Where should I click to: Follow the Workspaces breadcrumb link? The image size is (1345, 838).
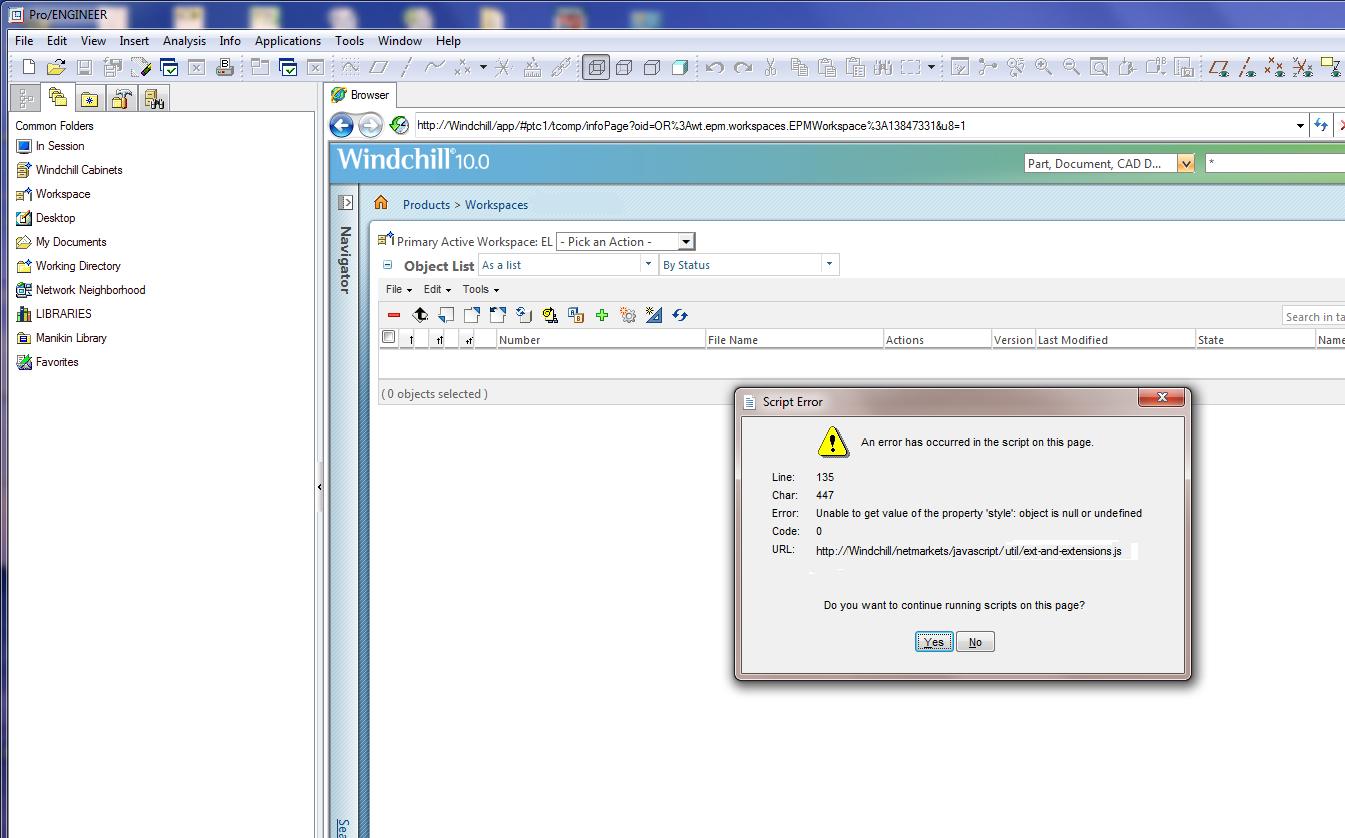[496, 205]
